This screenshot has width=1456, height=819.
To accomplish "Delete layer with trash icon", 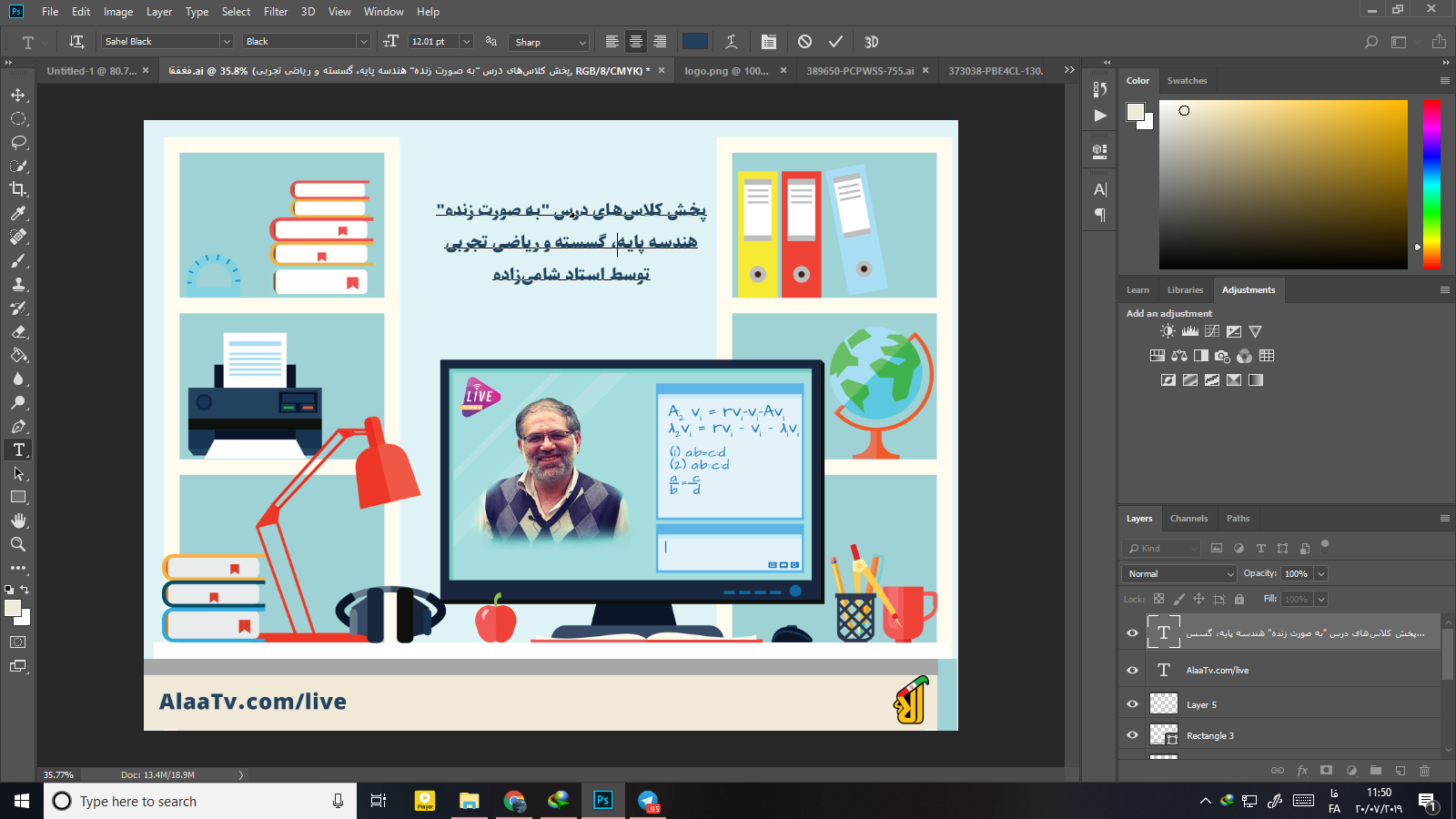I will (x=1425, y=771).
